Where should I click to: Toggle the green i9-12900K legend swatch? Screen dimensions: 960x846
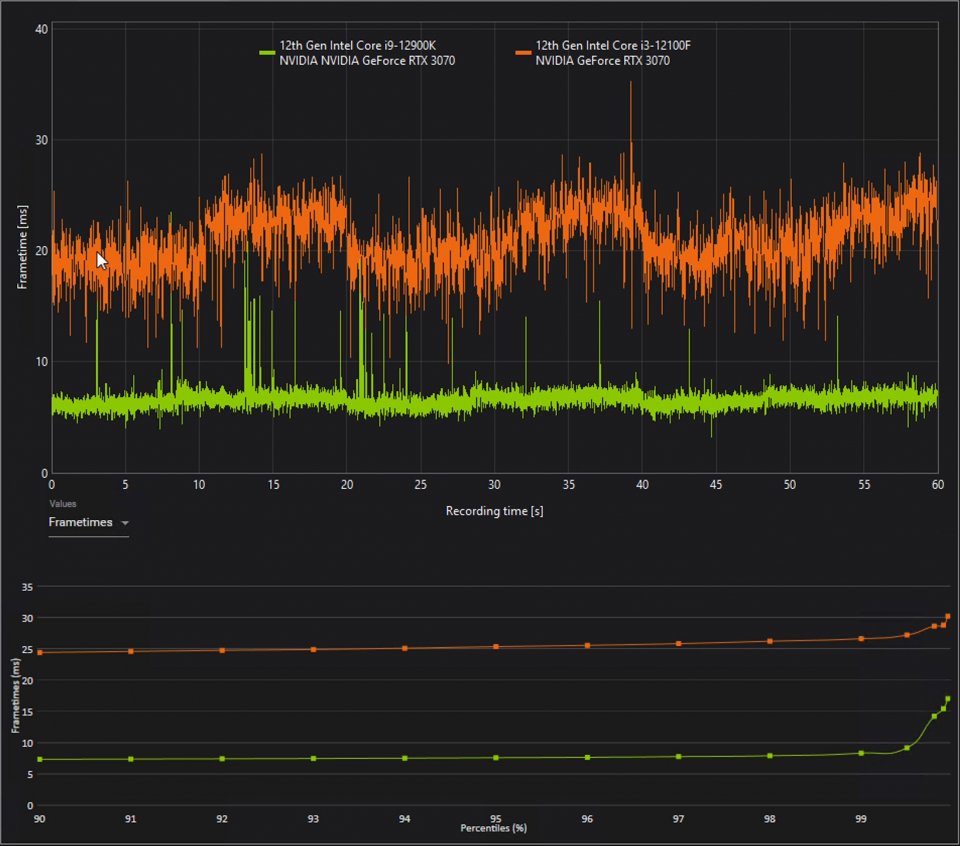[x=267, y=53]
